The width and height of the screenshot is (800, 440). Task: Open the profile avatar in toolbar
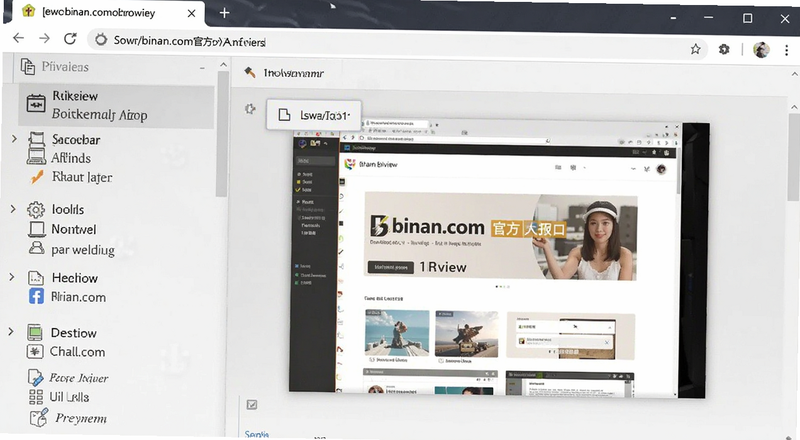pyautogui.click(x=761, y=50)
